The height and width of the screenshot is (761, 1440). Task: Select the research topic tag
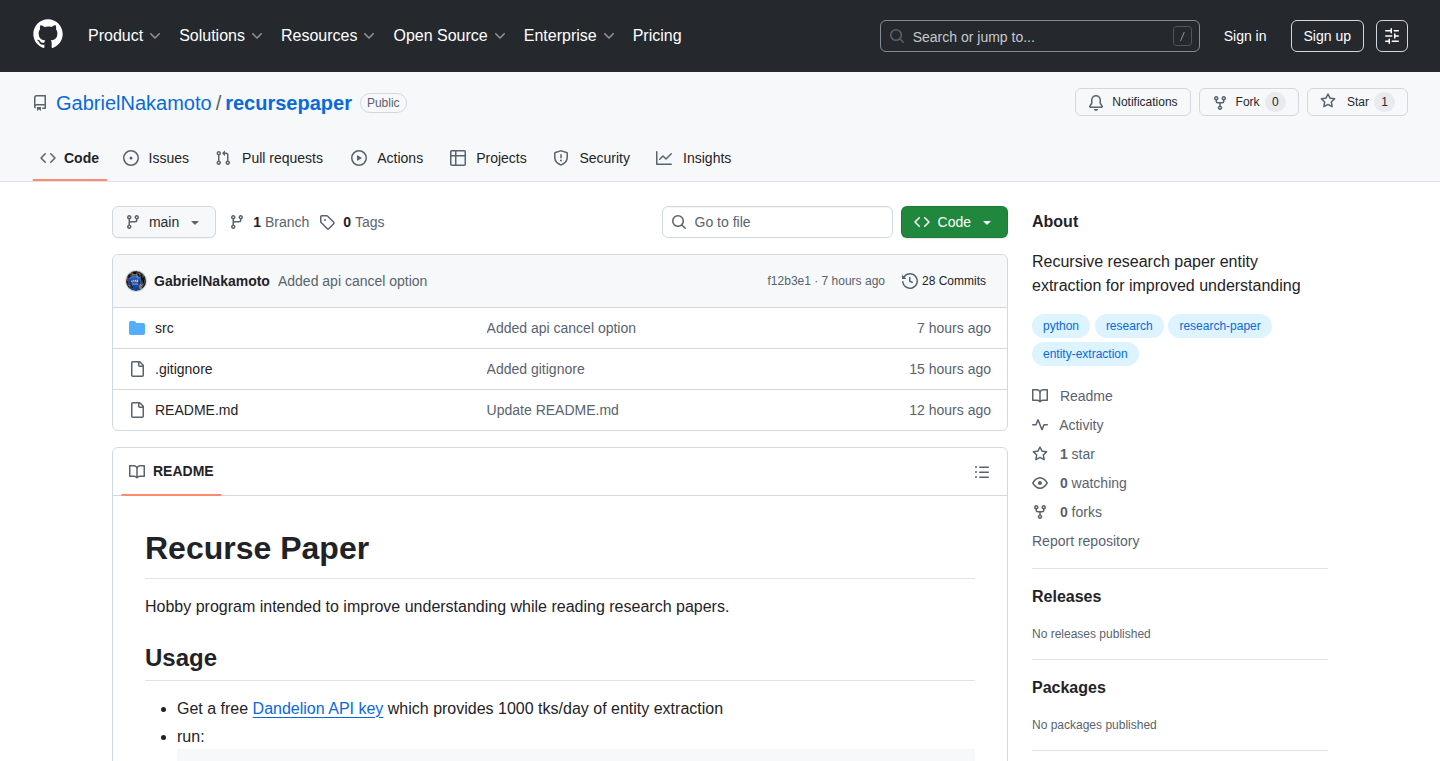tap(1129, 326)
